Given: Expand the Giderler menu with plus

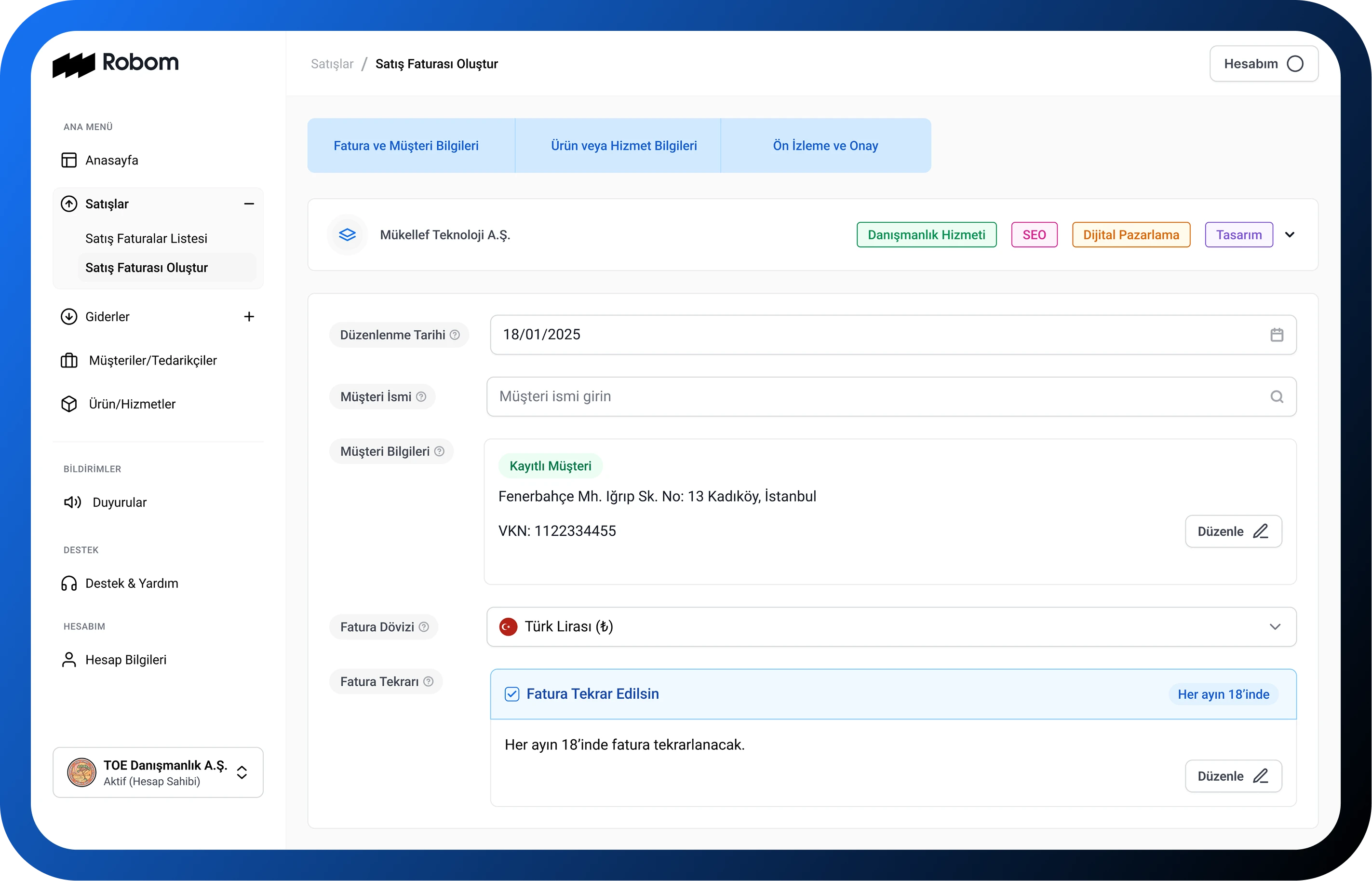Looking at the screenshot, I should coord(249,317).
